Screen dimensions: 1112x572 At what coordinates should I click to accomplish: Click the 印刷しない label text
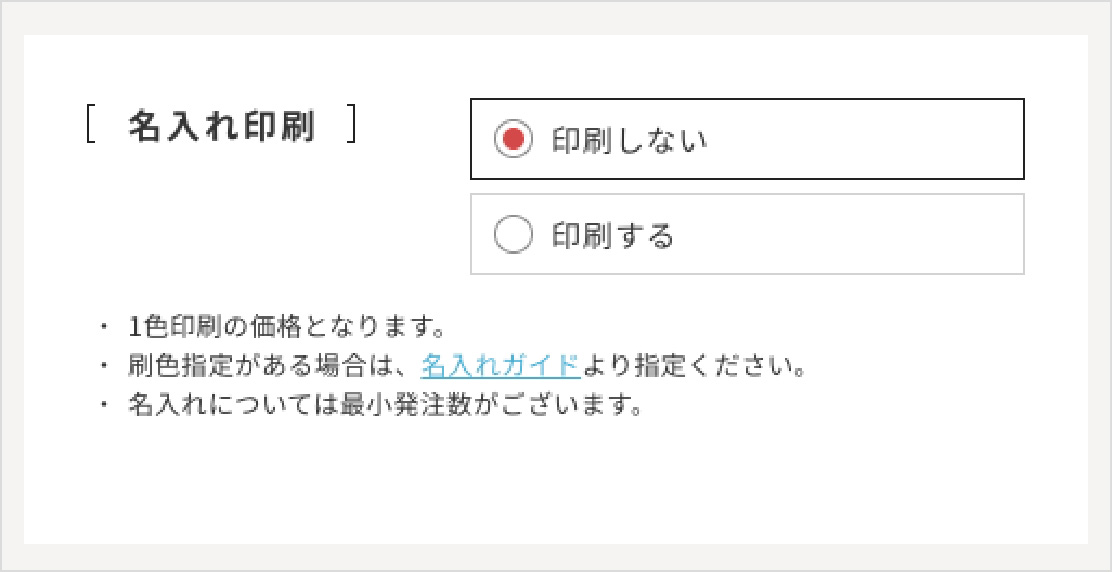coord(630,140)
